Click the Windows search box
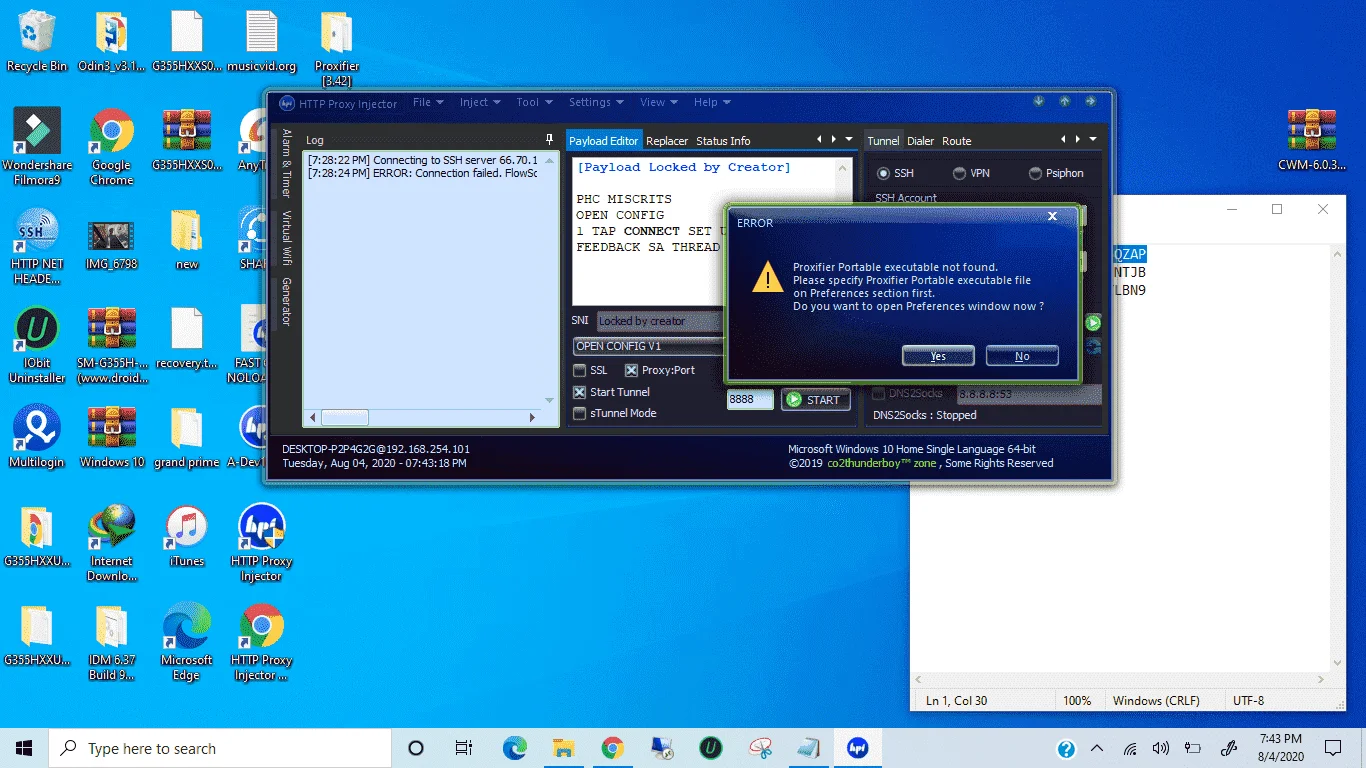 pyautogui.click(x=220, y=748)
